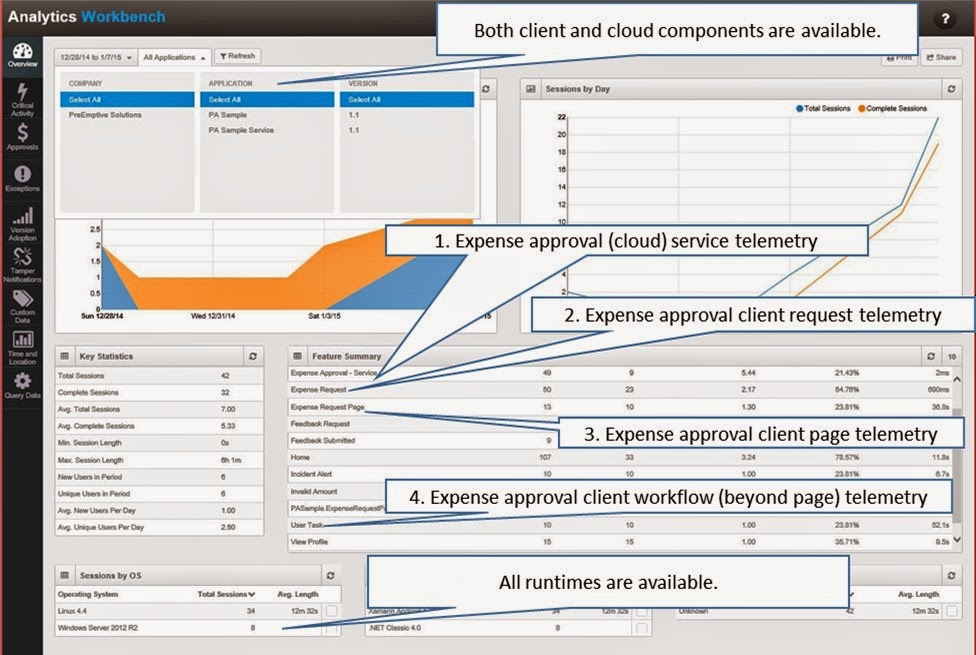This screenshot has height=655, width=976.
Task: Refresh the area chart panel beside filter list
Action: [x=486, y=89]
